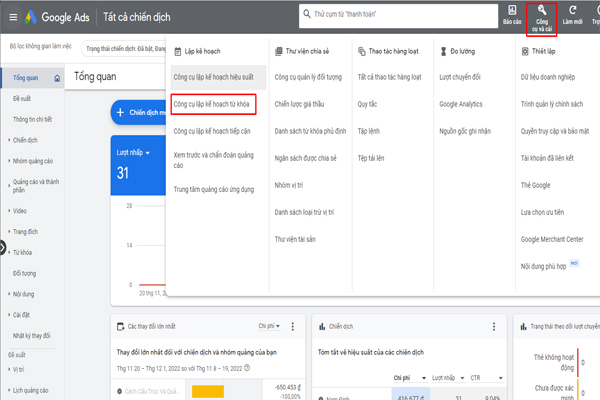Open Tệp tải lên
The width and height of the screenshot is (600, 400).
(x=370, y=158)
